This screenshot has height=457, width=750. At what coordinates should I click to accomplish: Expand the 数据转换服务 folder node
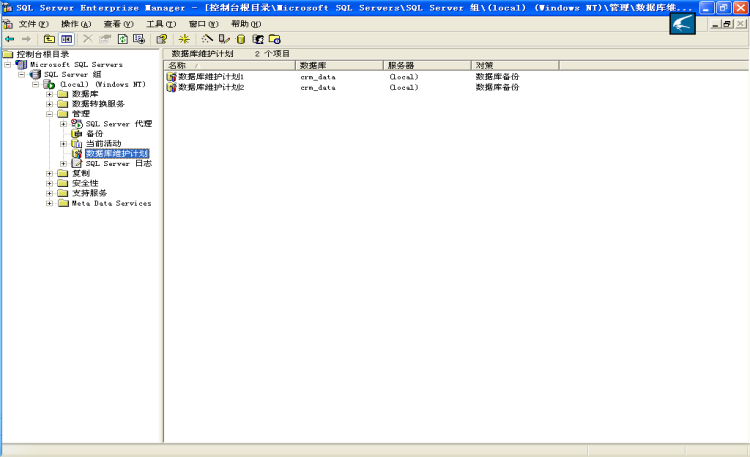click(x=49, y=104)
